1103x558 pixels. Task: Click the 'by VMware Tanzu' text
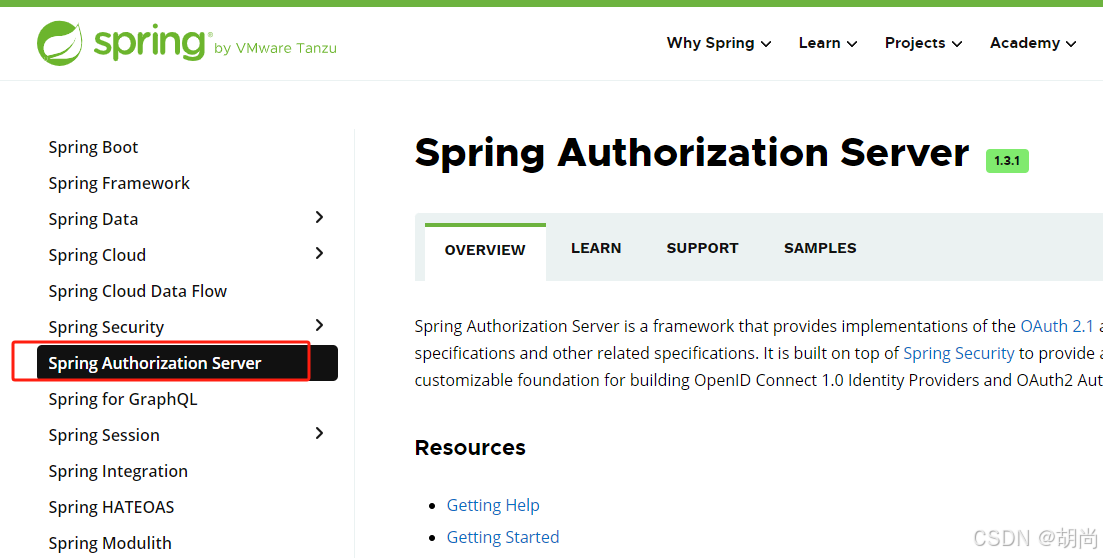275,49
